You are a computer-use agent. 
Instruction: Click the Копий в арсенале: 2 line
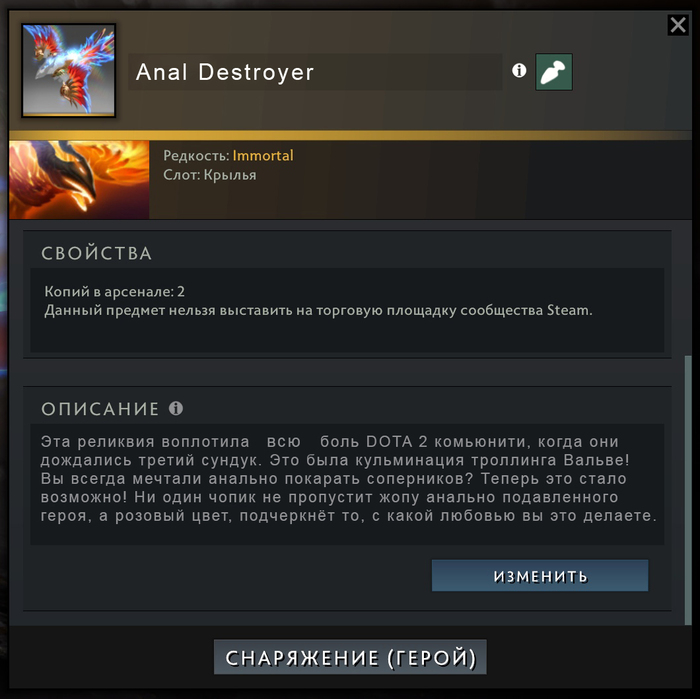(x=115, y=291)
